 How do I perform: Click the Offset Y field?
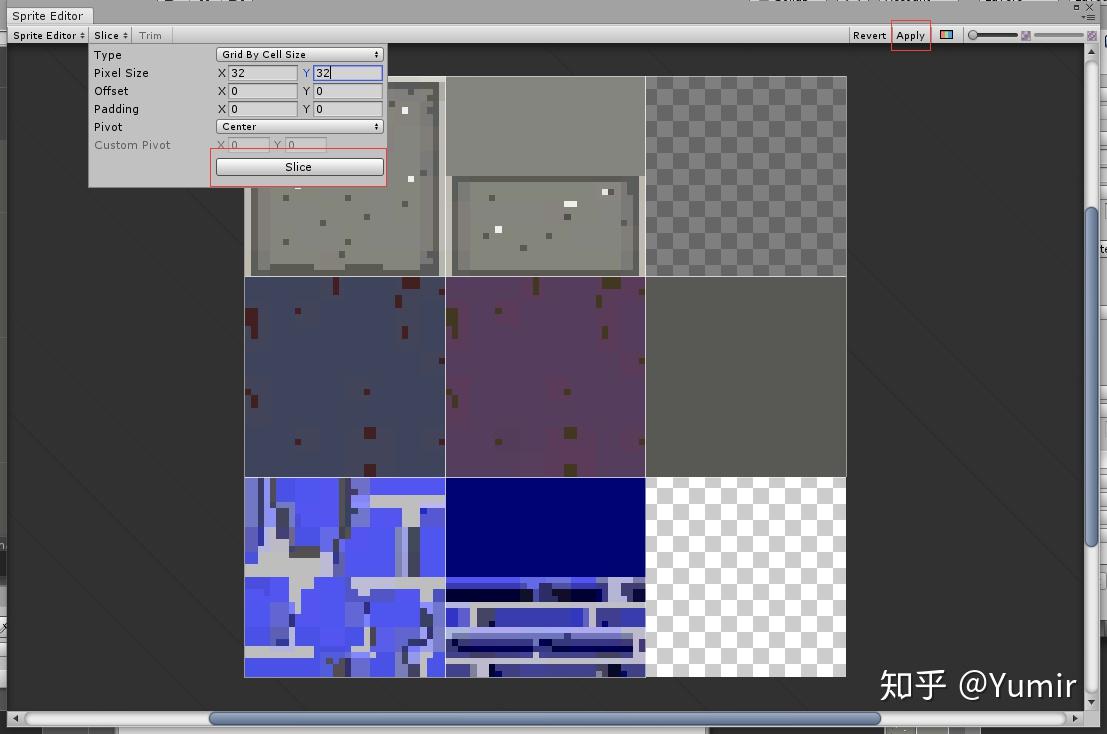pyautogui.click(x=347, y=91)
